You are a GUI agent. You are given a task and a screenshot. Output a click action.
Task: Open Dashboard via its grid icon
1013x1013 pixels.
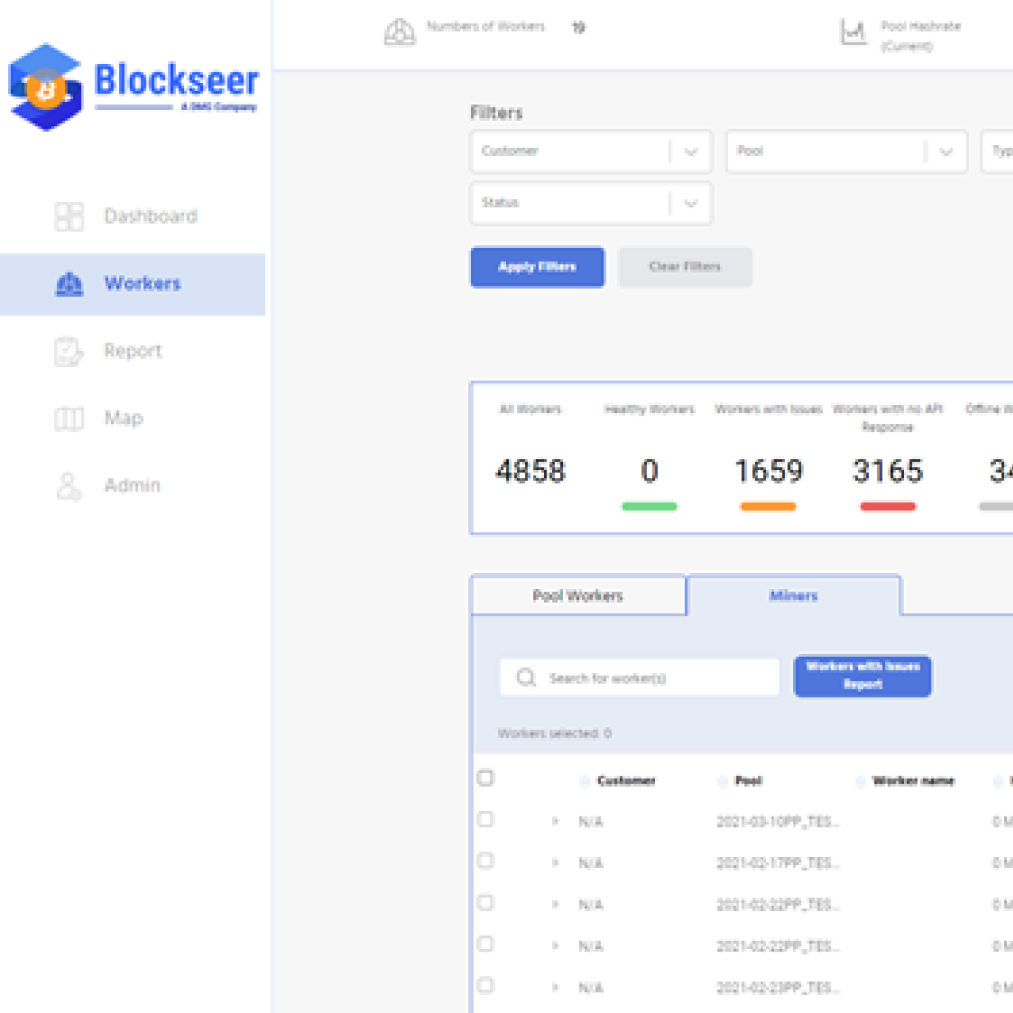point(69,217)
